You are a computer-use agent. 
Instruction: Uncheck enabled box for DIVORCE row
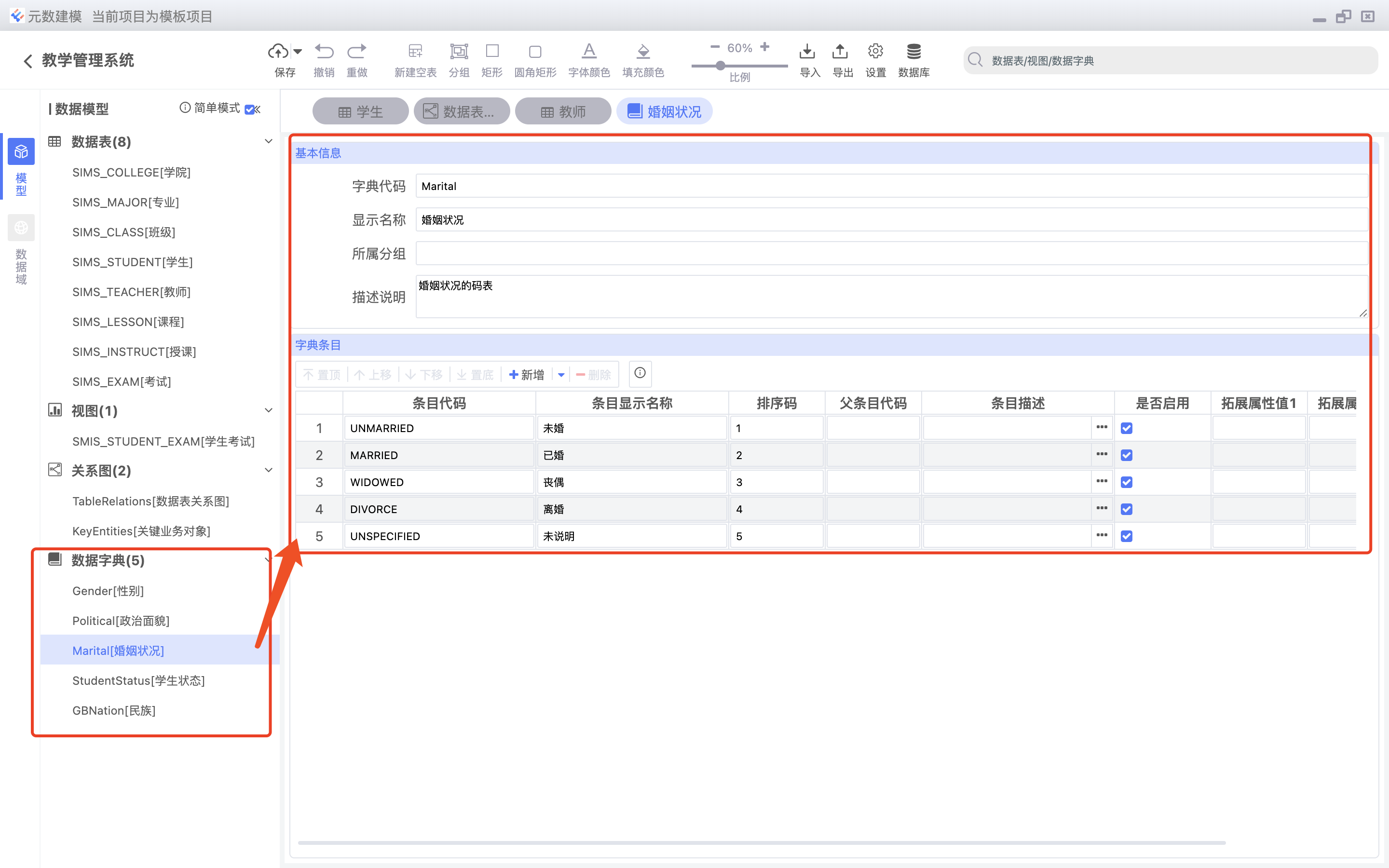coord(1127,509)
